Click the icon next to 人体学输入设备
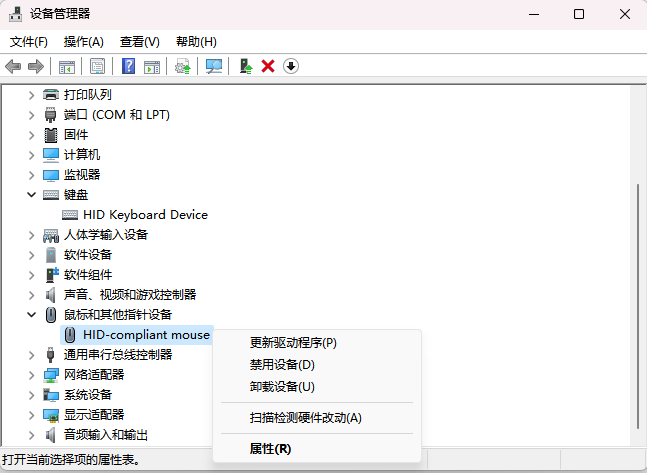Image resolution: width=647 pixels, height=473 pixels. 51,235
